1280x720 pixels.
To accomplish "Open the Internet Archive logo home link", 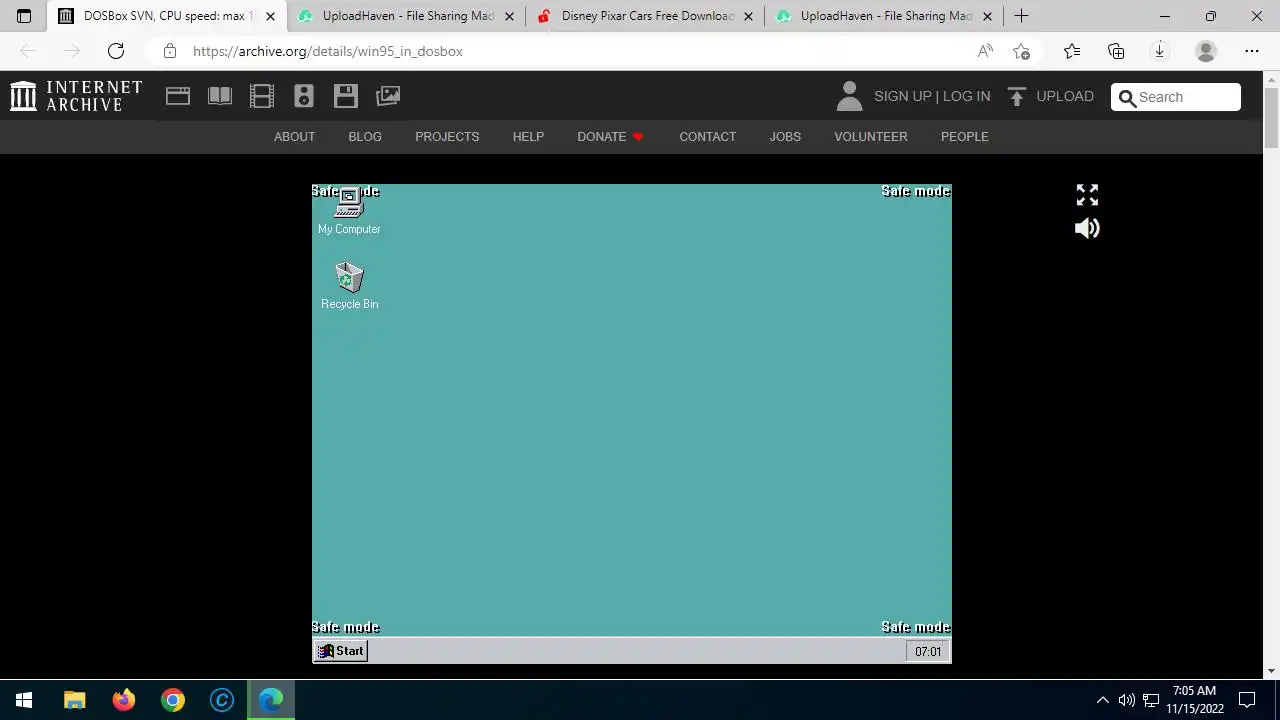I will click(x=76, y=96).
